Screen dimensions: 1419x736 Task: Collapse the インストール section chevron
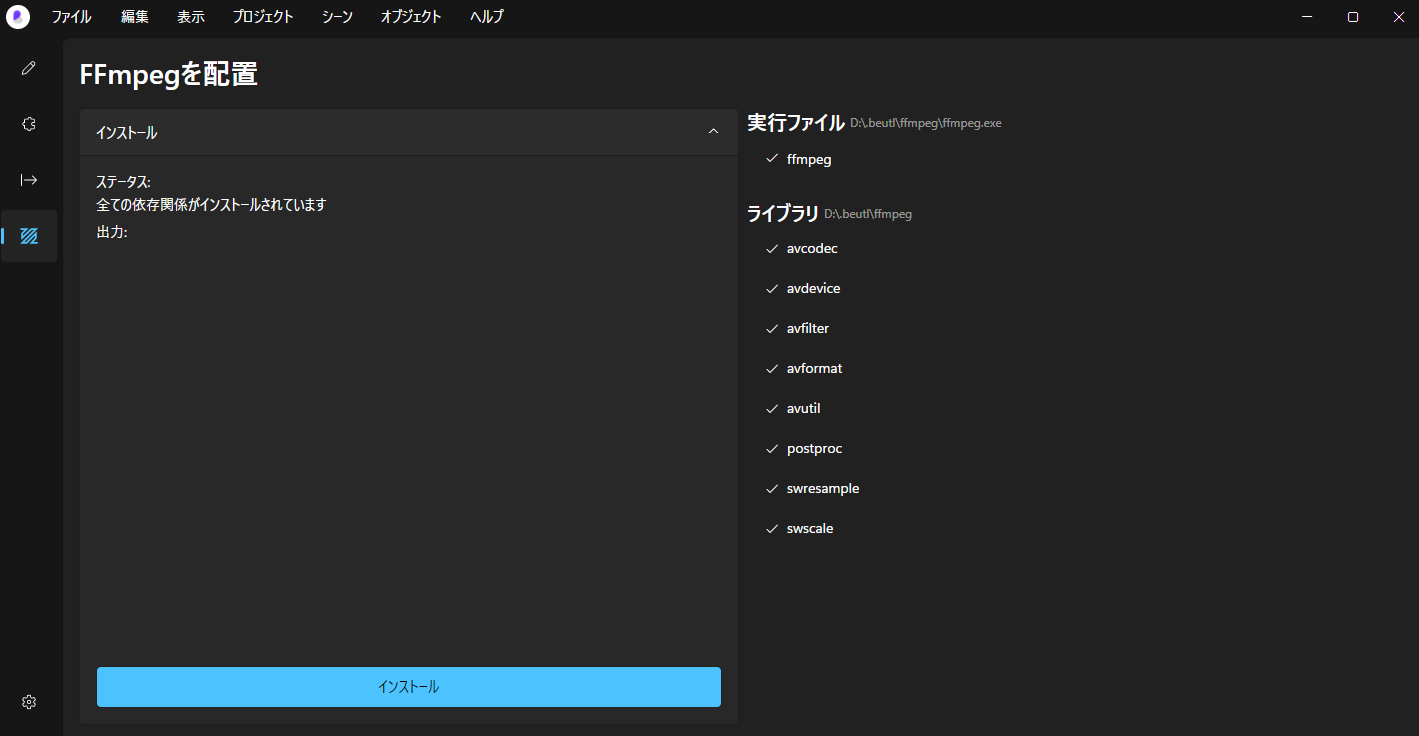click(713, 132)
